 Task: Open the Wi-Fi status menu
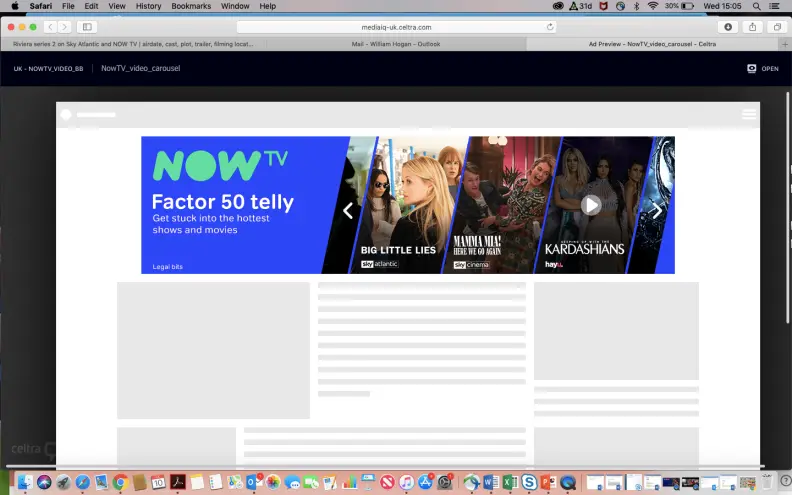[653, 6]
